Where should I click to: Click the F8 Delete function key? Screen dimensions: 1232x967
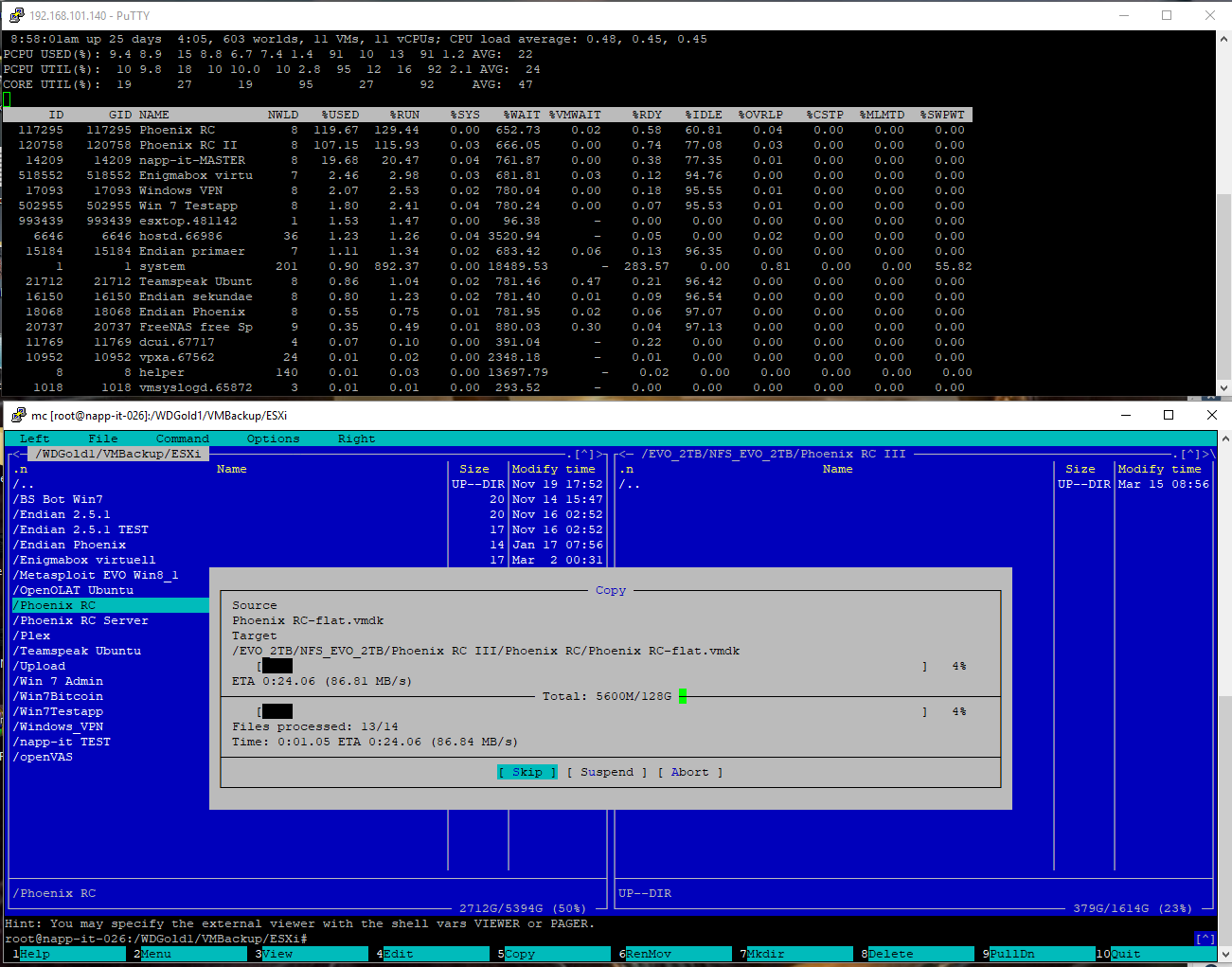point(890,954)
